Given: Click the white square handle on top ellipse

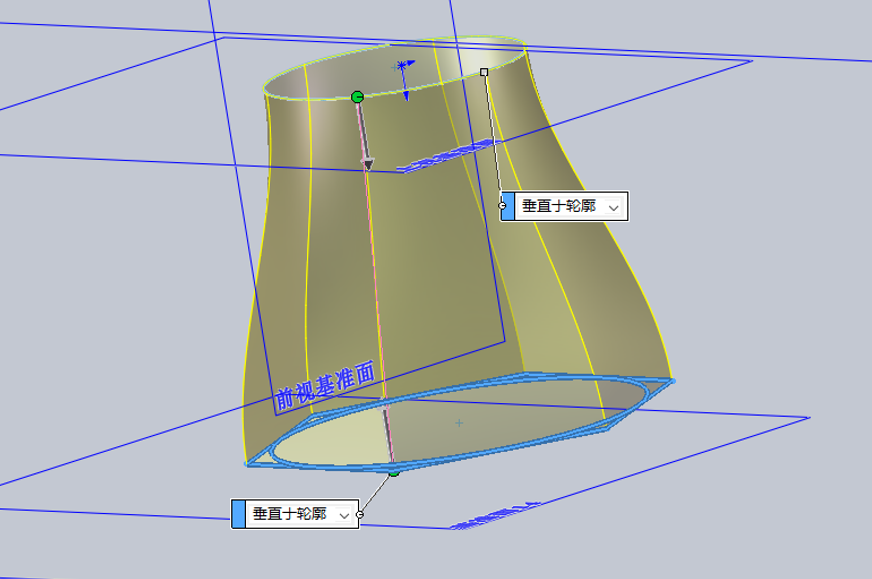Looking at the screenshot, I should click(484, 72).
